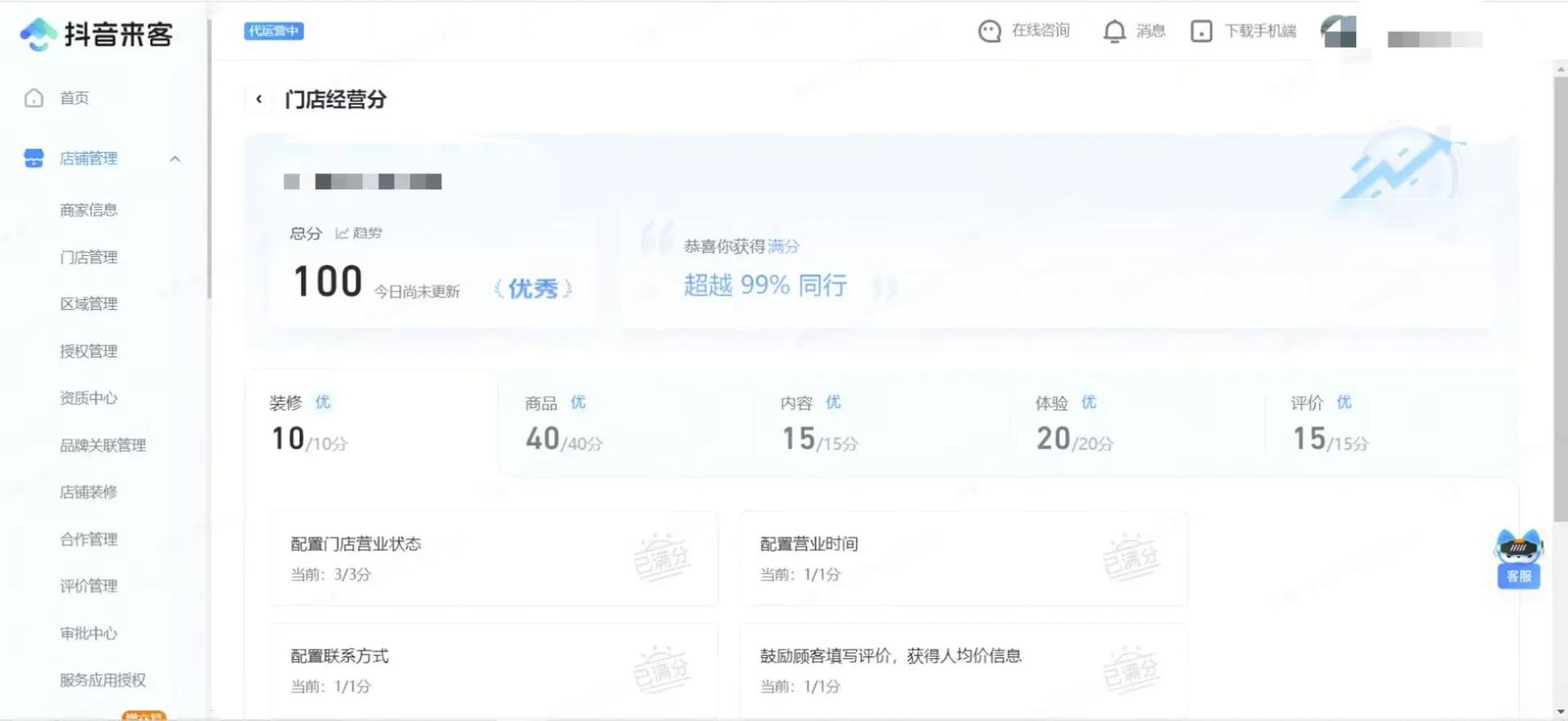Open 门店管理 in sidebar

88,257
